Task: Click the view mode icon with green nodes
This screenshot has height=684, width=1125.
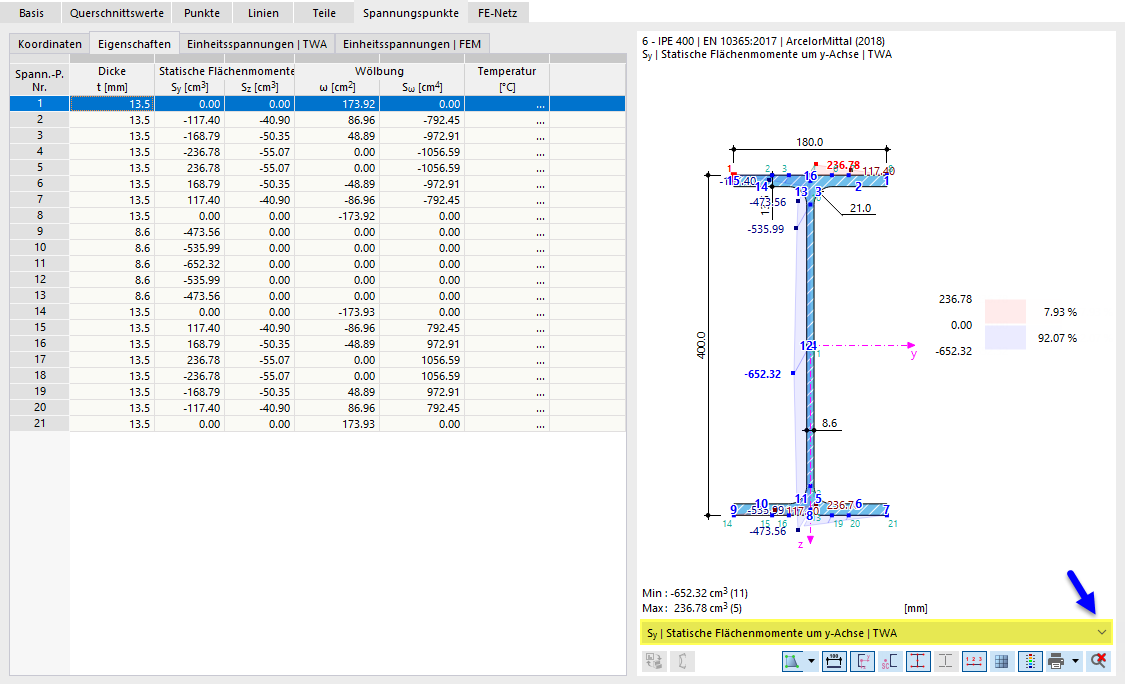Action: pos(793,661)
